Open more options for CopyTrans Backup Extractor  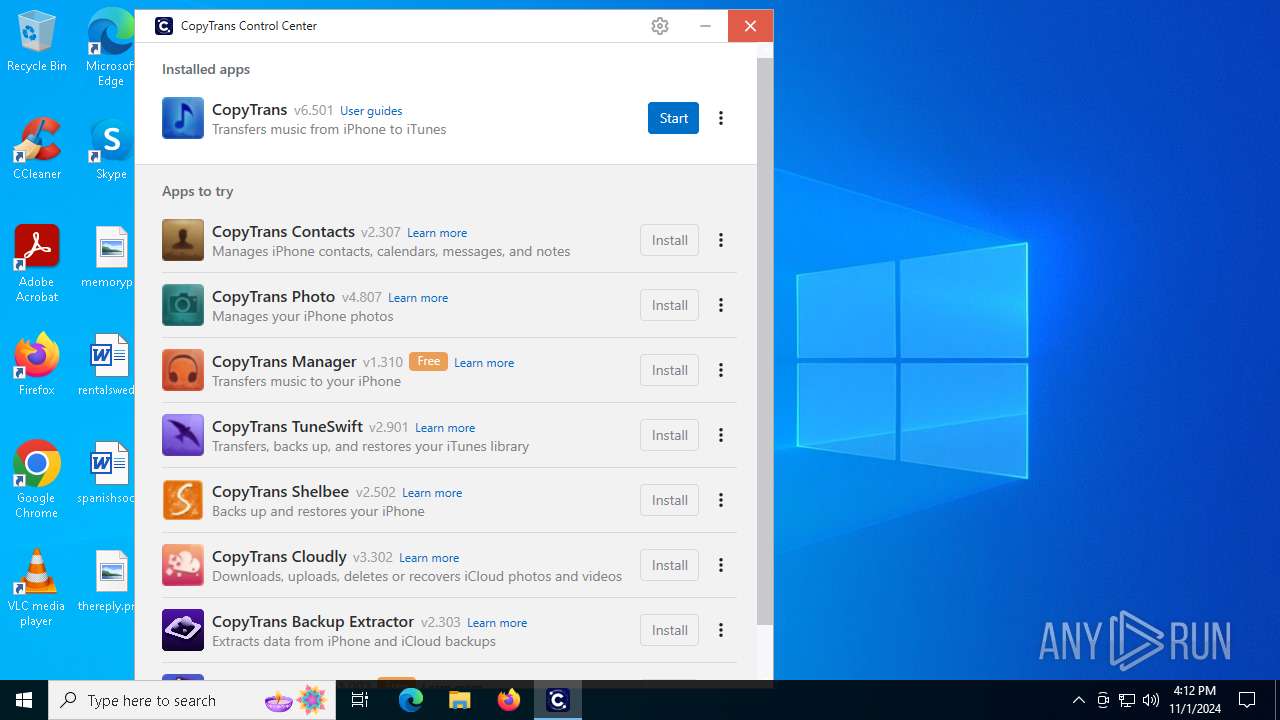[x=721, y=630]
